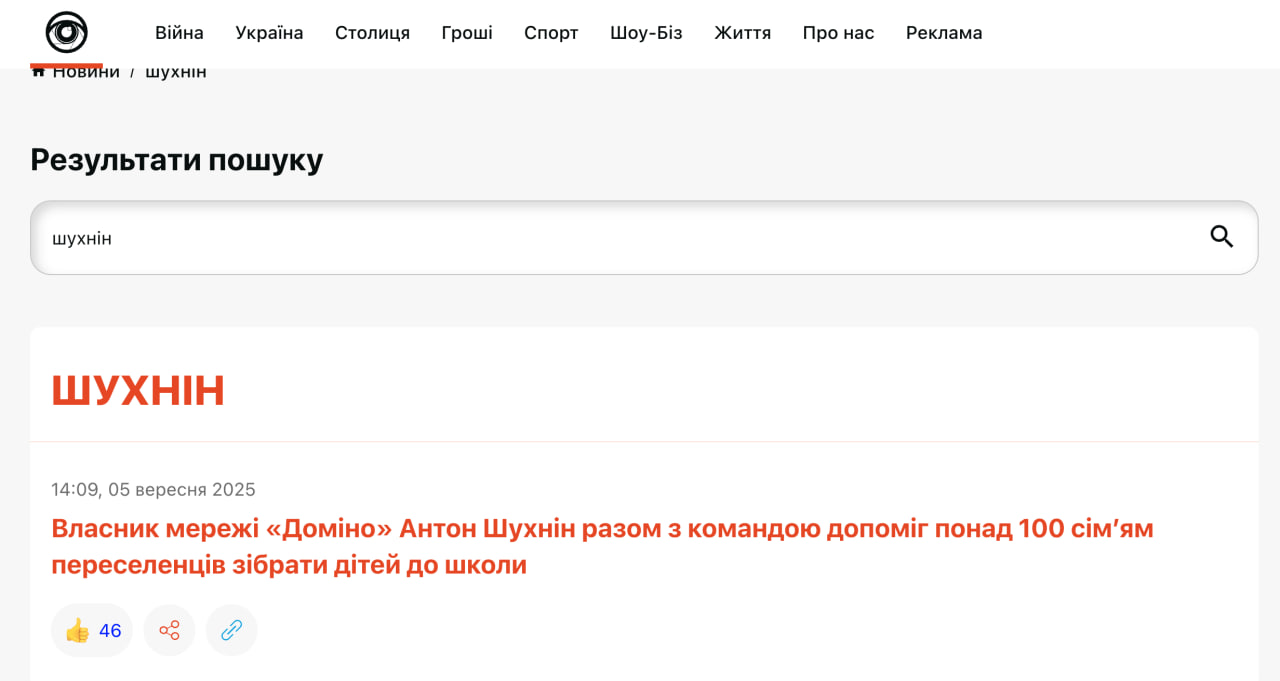Navigate to the Спорт section
Viewport: 1280px width, 681px height.
[x=551, y=33]
